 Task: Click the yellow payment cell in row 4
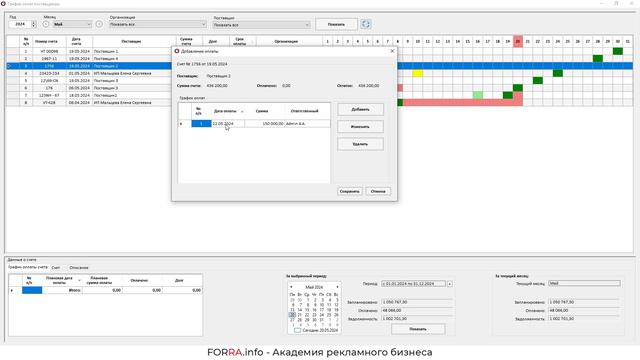tap(418, 73)
